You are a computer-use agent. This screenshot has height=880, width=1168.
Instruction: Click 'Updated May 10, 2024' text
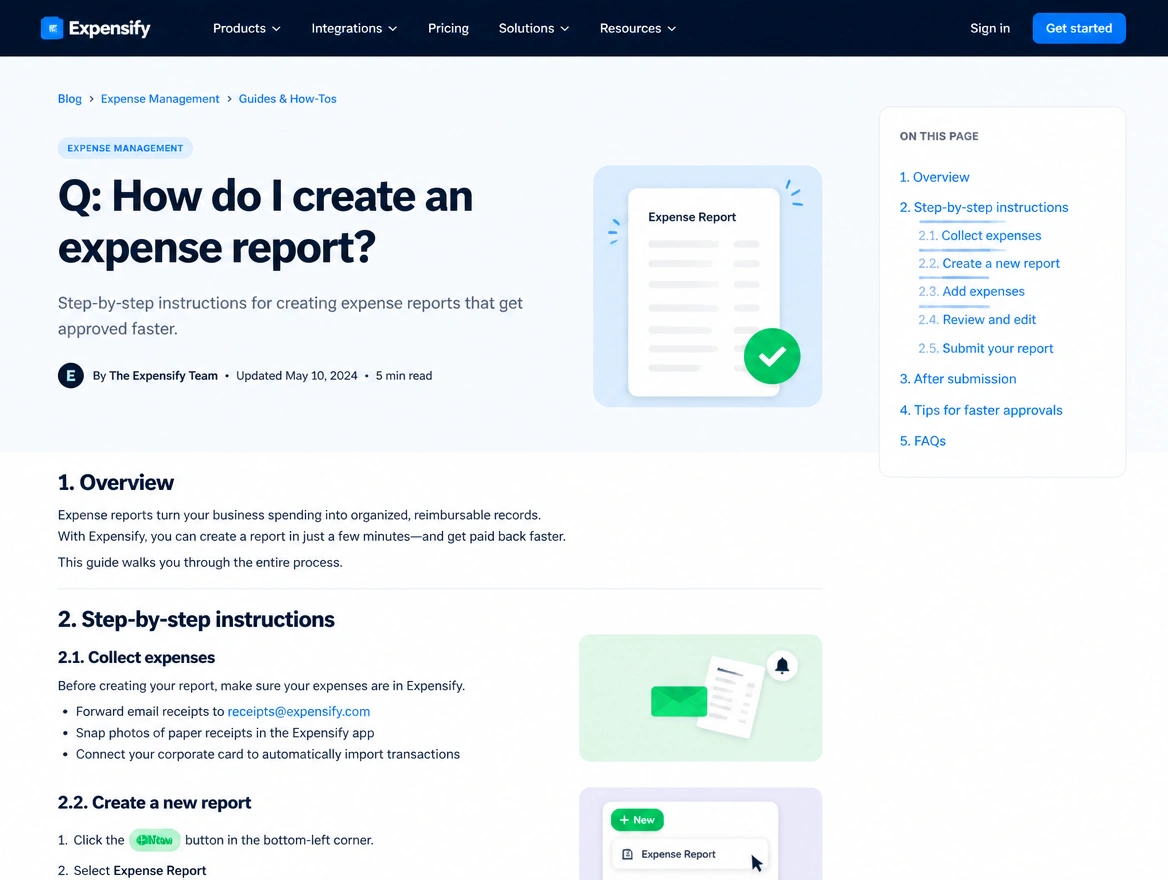pyautogui.click(x=296, y=376)
